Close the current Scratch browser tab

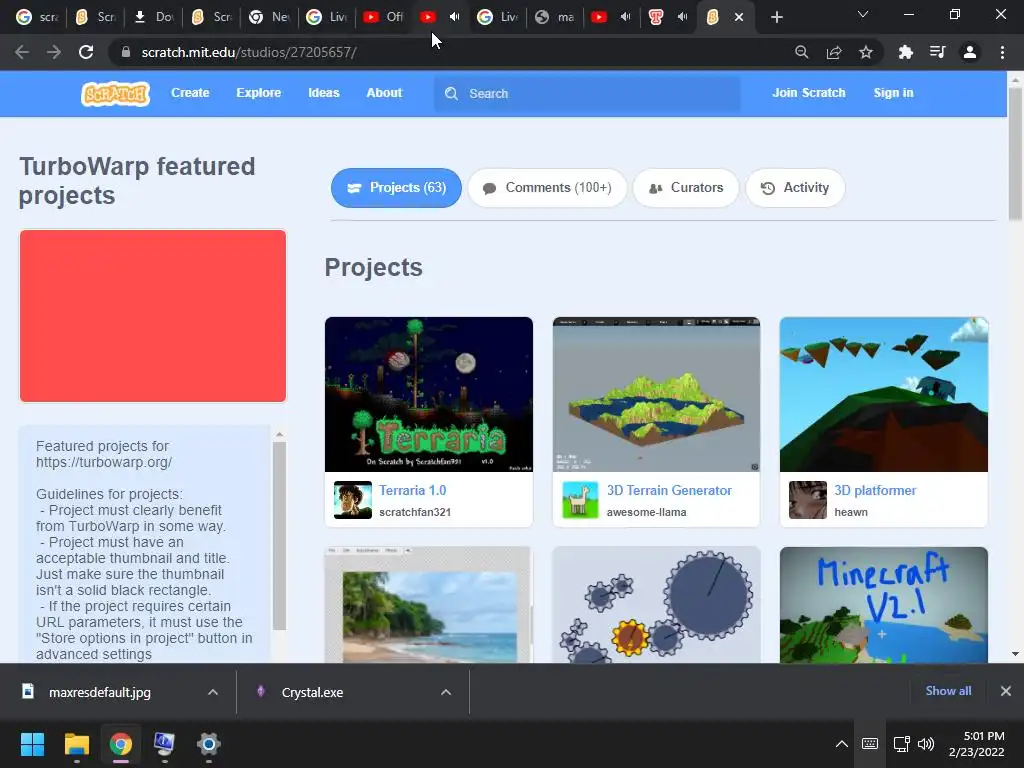pos(739,17)
